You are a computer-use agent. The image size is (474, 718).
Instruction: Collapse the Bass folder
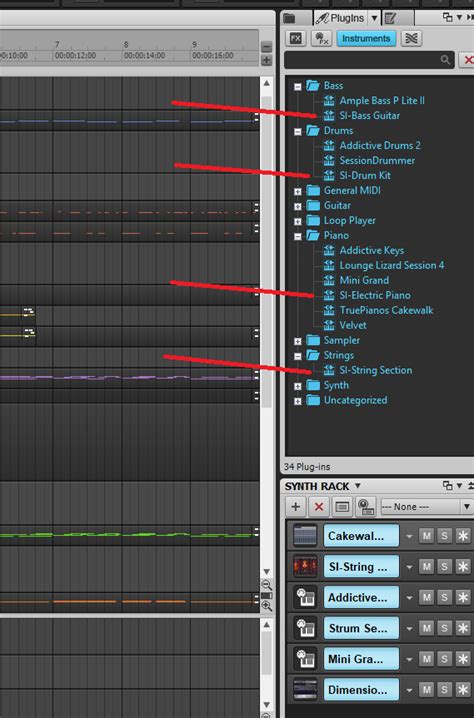coord(298,86)
